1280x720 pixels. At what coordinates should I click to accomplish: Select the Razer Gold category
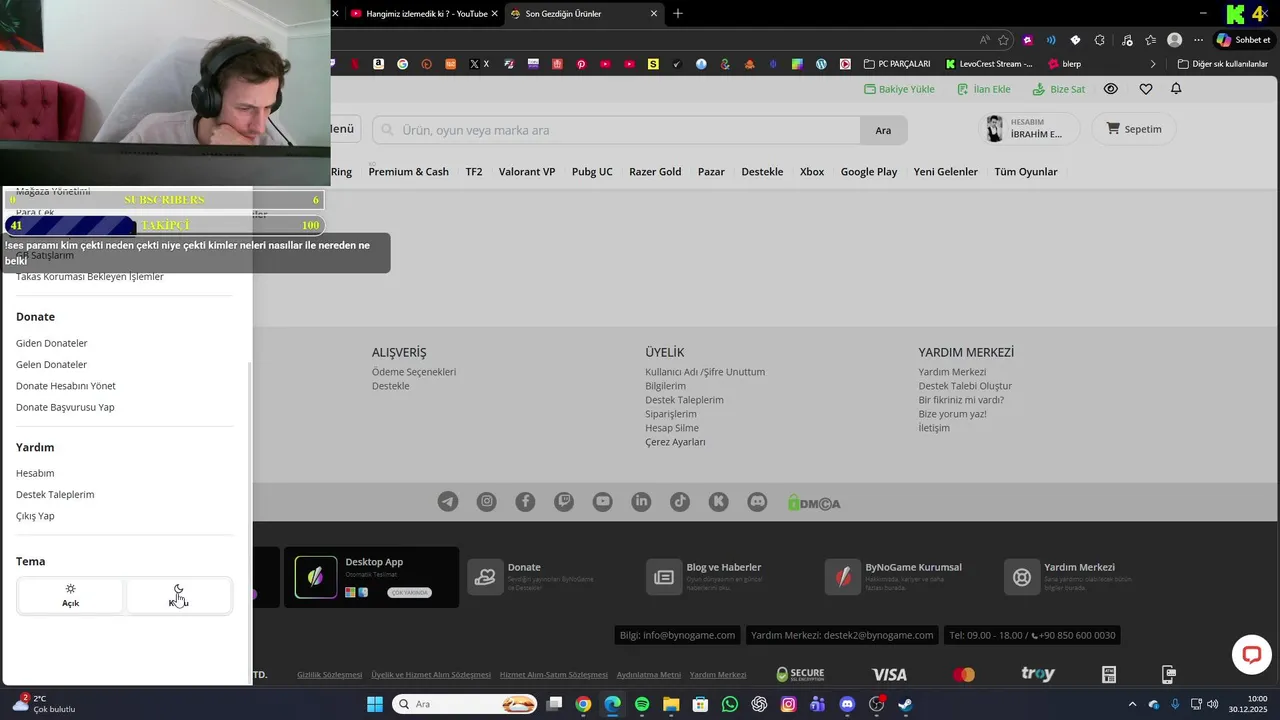655,172
